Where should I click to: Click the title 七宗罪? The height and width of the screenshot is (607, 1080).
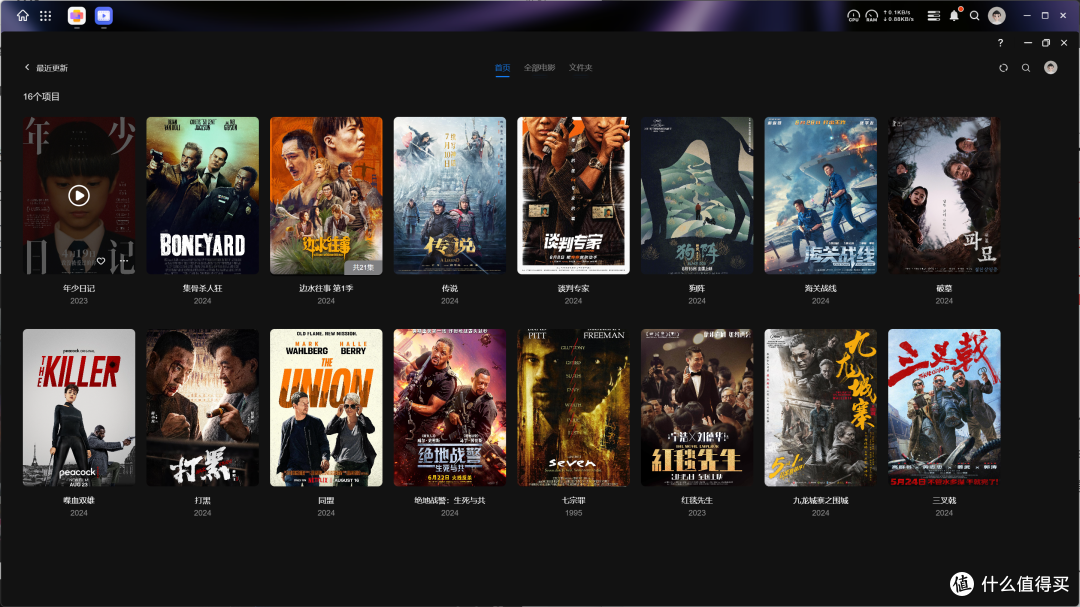[573, 501]
